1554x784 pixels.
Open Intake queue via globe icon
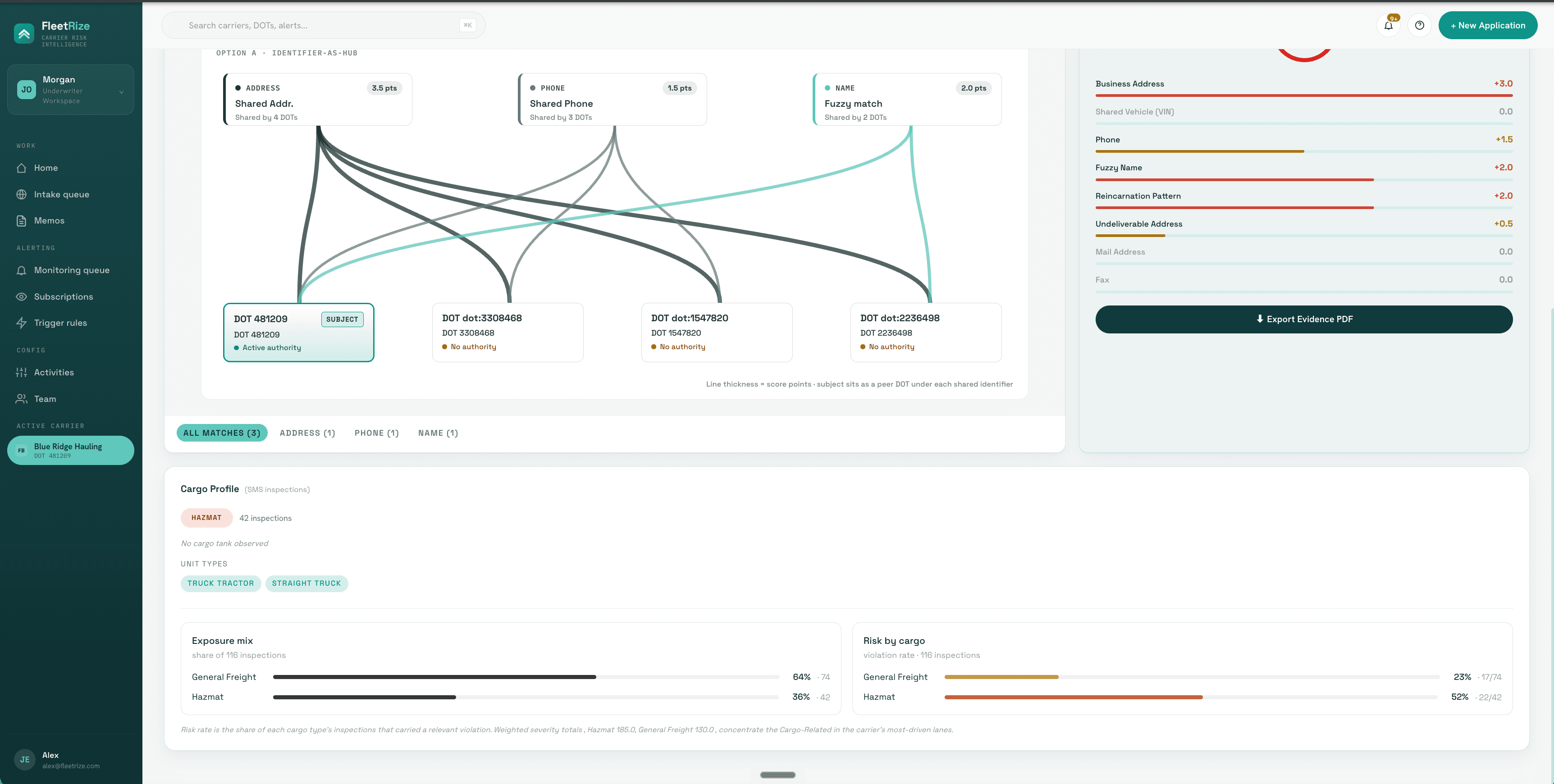[22, 194]
